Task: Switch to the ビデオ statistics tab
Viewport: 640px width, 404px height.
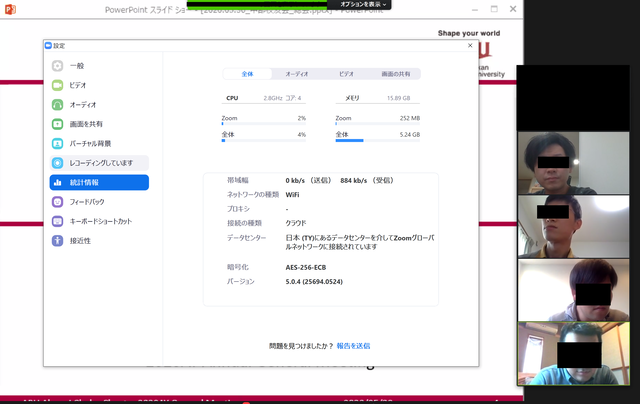Action: click(346, 74)
